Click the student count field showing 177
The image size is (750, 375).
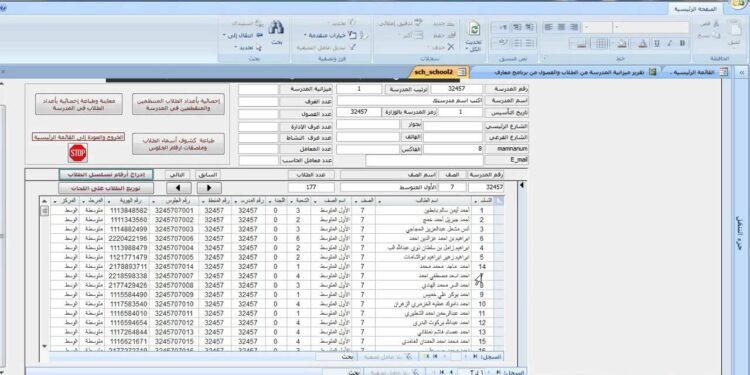(311, 187)
